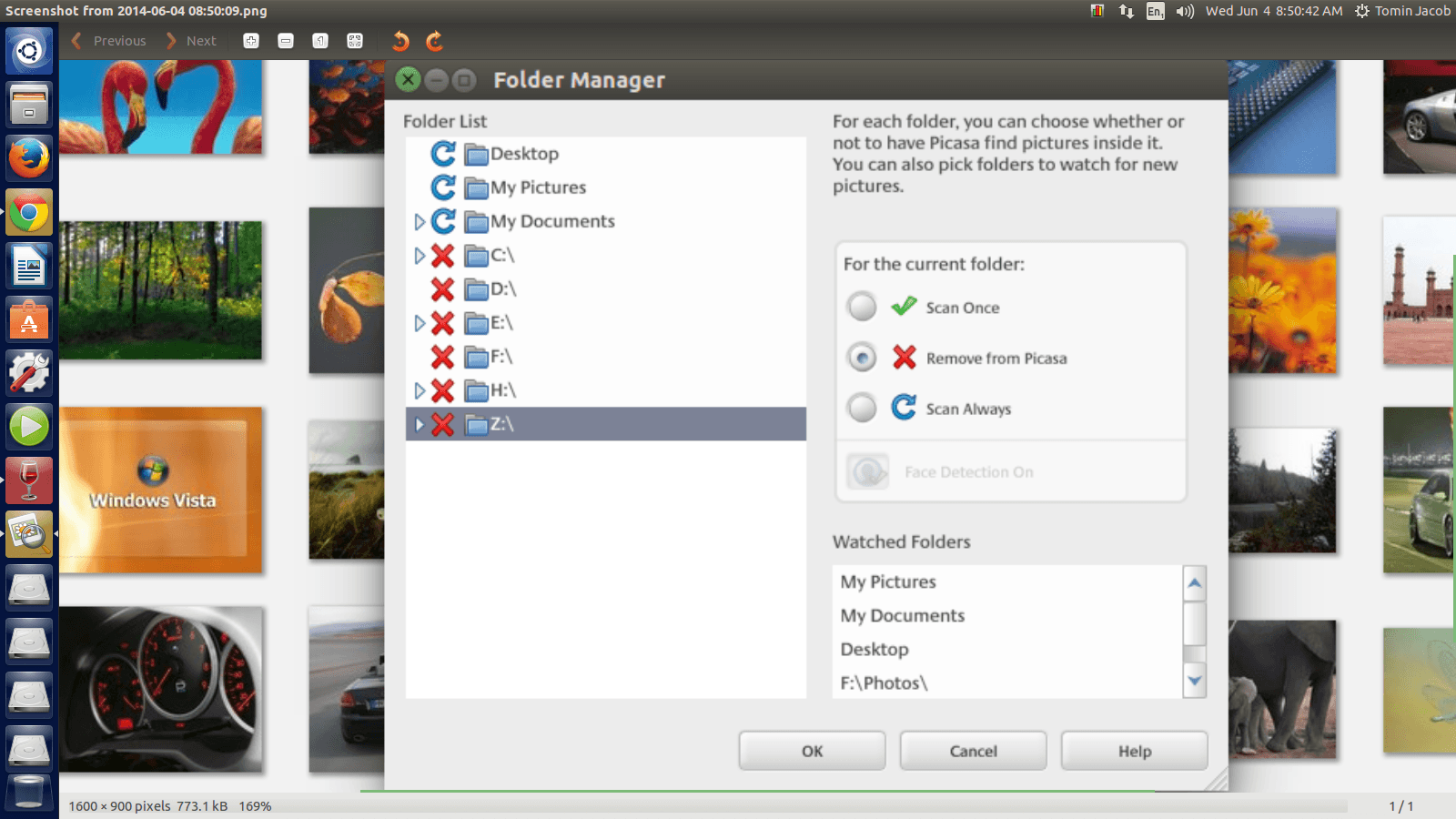Viewport: 1456px width, 819px height.
Task: Click the Scan Always icon beside Desktop
Action: point(443,154)
